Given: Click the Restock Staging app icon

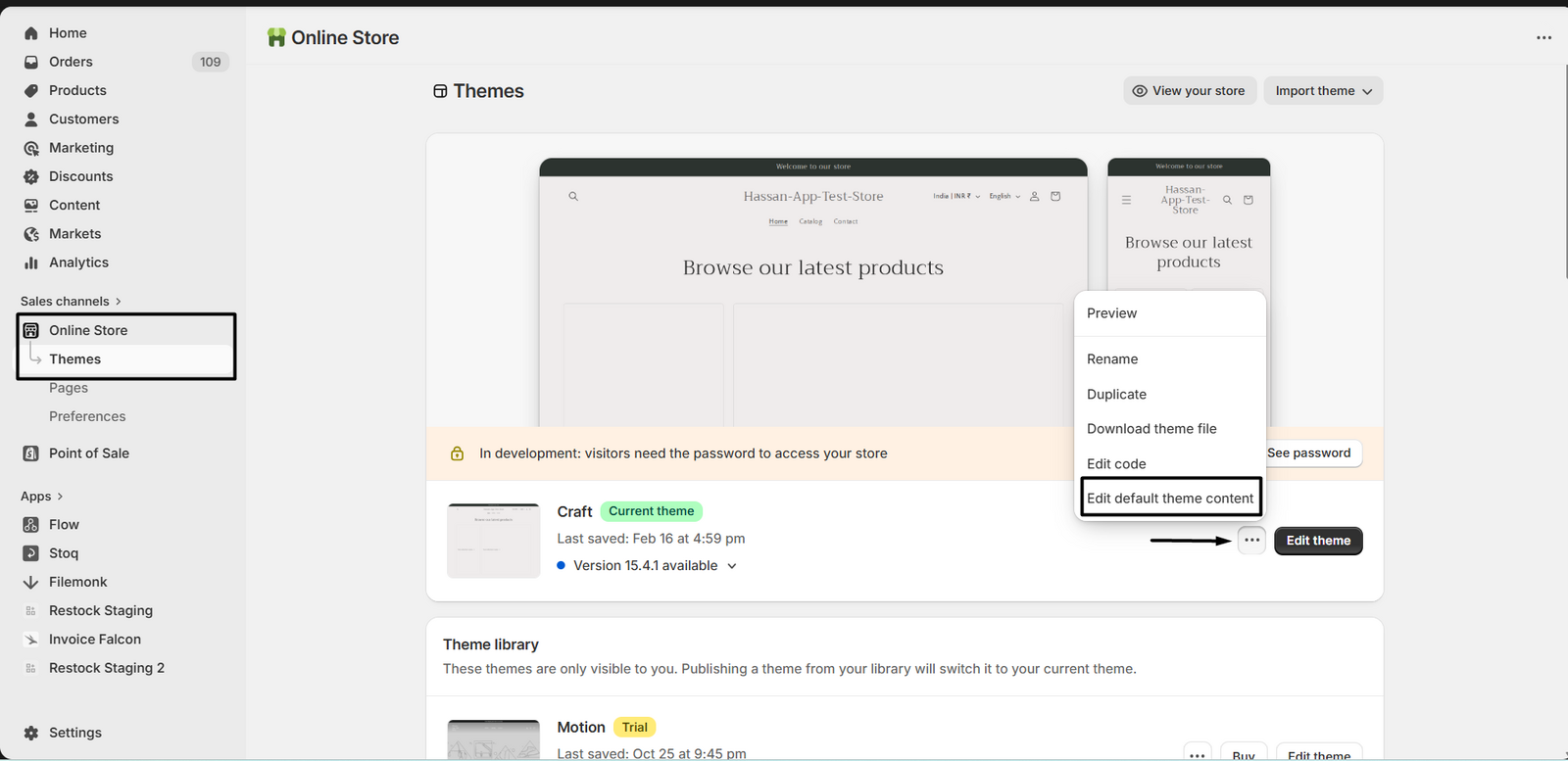Looking at the screenshot, I should click(31, 611).
